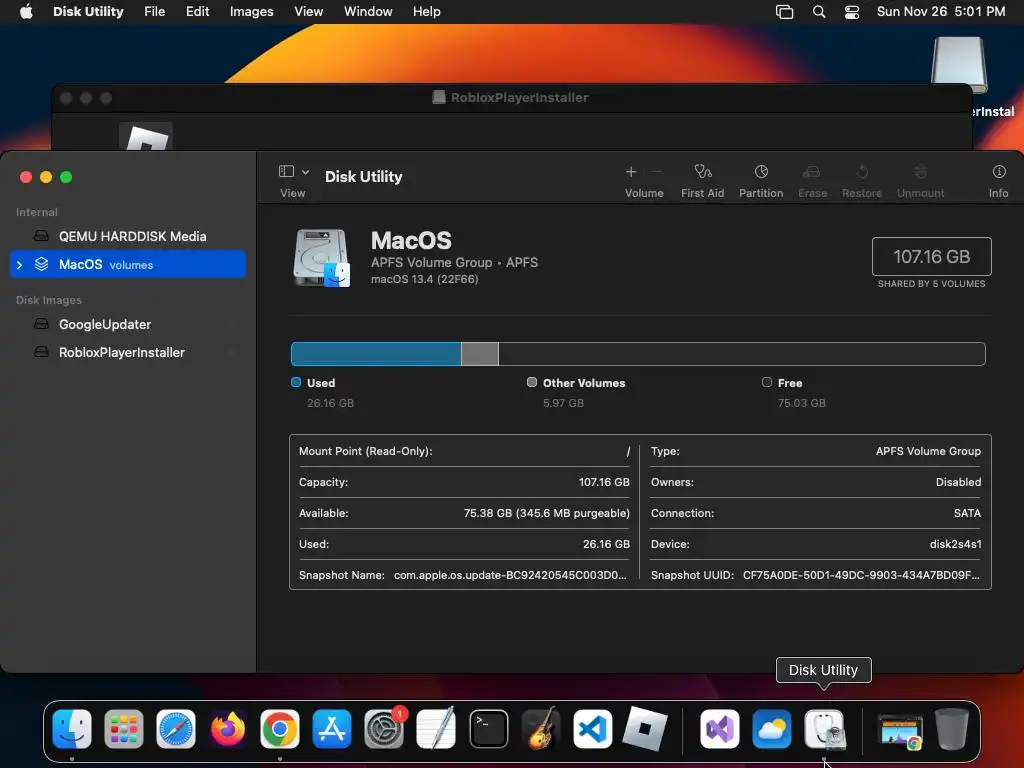Screen dimensions: 1024x768
Task: Select QEMU HARDDISK Media disk
Action: (127, 236)
